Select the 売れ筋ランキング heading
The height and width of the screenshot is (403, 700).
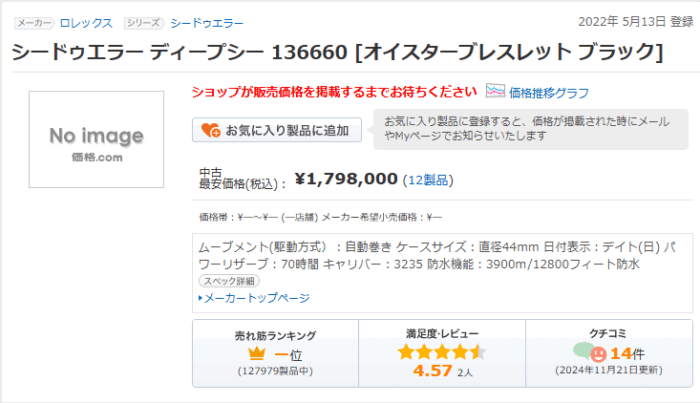click(x=275, y=335)
